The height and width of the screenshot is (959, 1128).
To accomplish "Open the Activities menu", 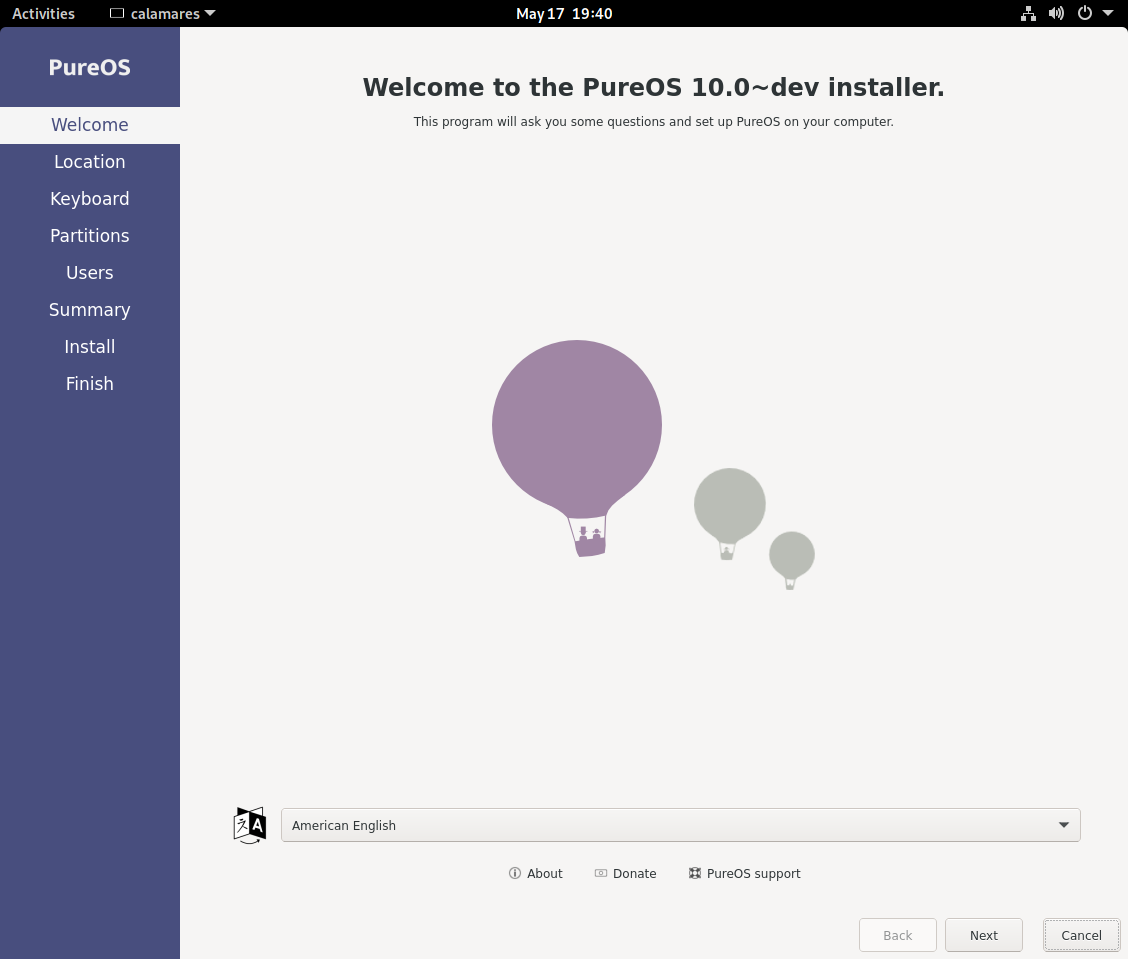I will coord(43,13).
